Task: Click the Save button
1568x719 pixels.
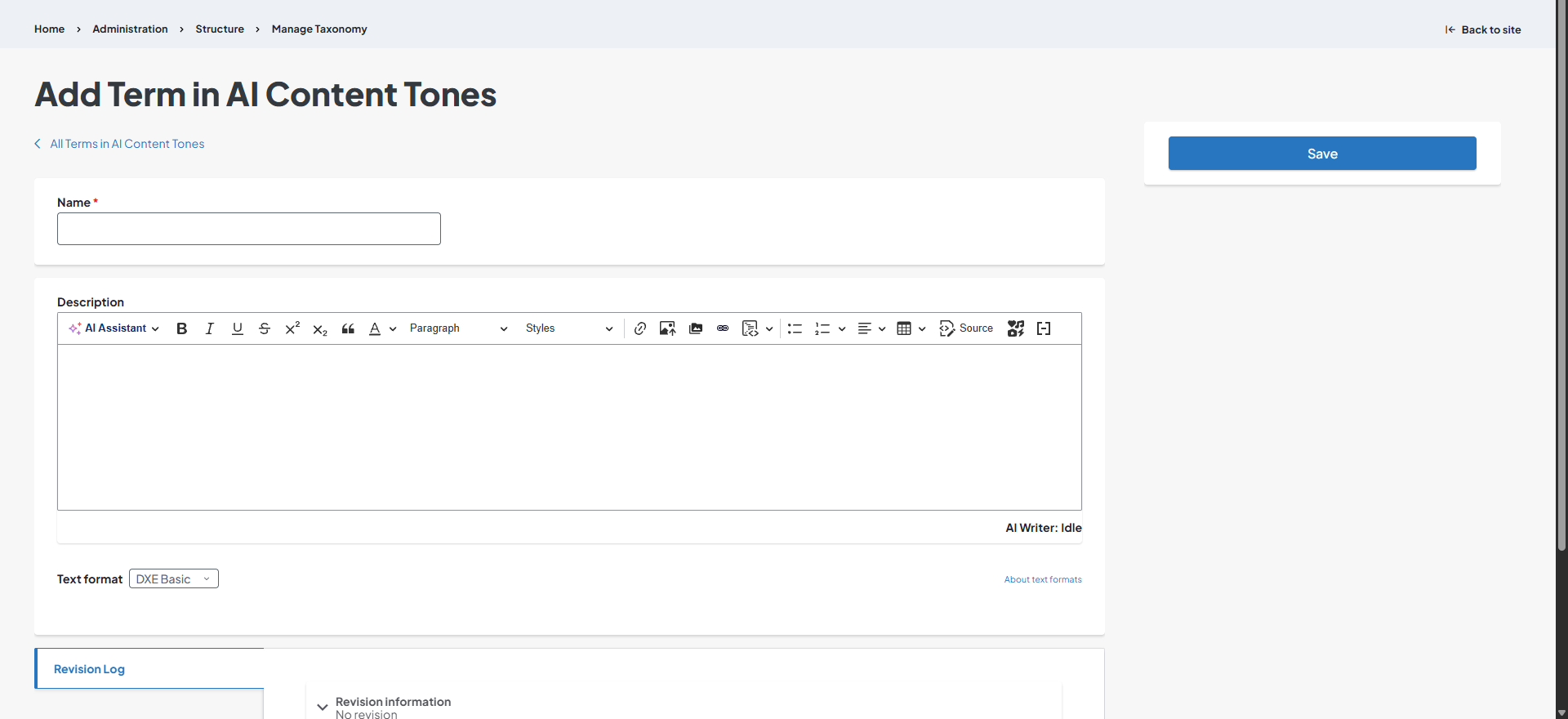Action: tap(1322, 154)
